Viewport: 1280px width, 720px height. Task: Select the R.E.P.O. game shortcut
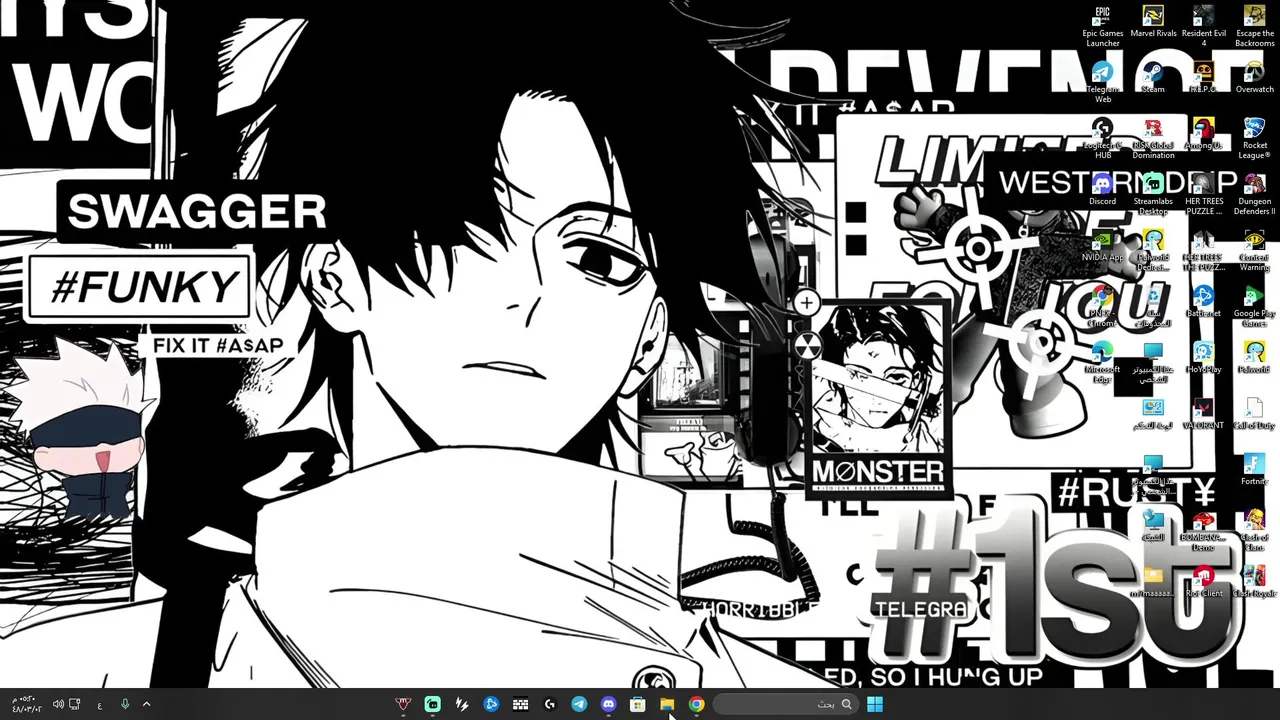1203,78
